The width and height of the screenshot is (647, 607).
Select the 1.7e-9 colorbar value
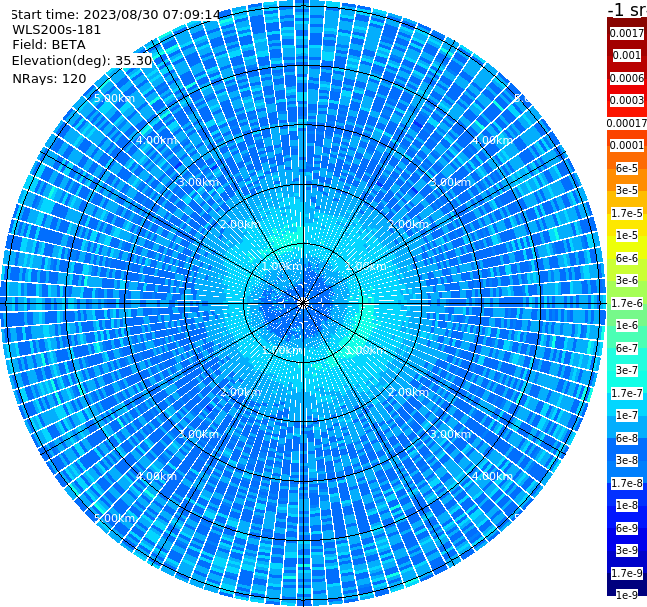click(627, 573)
